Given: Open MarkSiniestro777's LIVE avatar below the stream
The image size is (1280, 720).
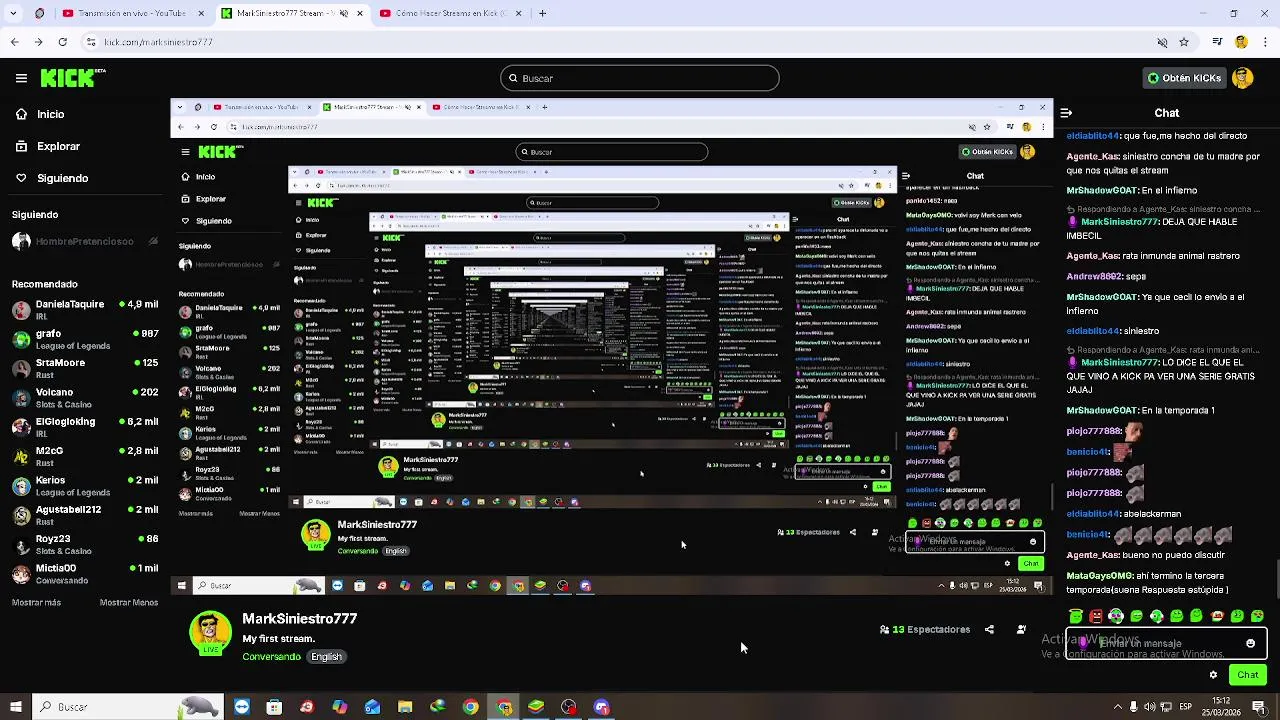Looking at the screenshot, I should point(210,633).
